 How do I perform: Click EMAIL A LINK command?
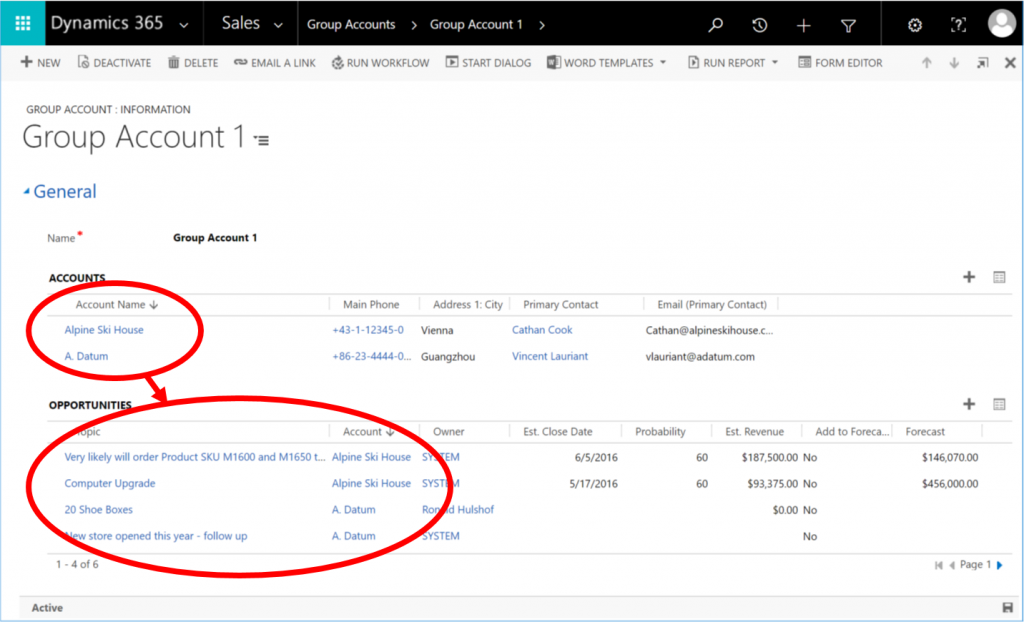click(x=274, y=63)
